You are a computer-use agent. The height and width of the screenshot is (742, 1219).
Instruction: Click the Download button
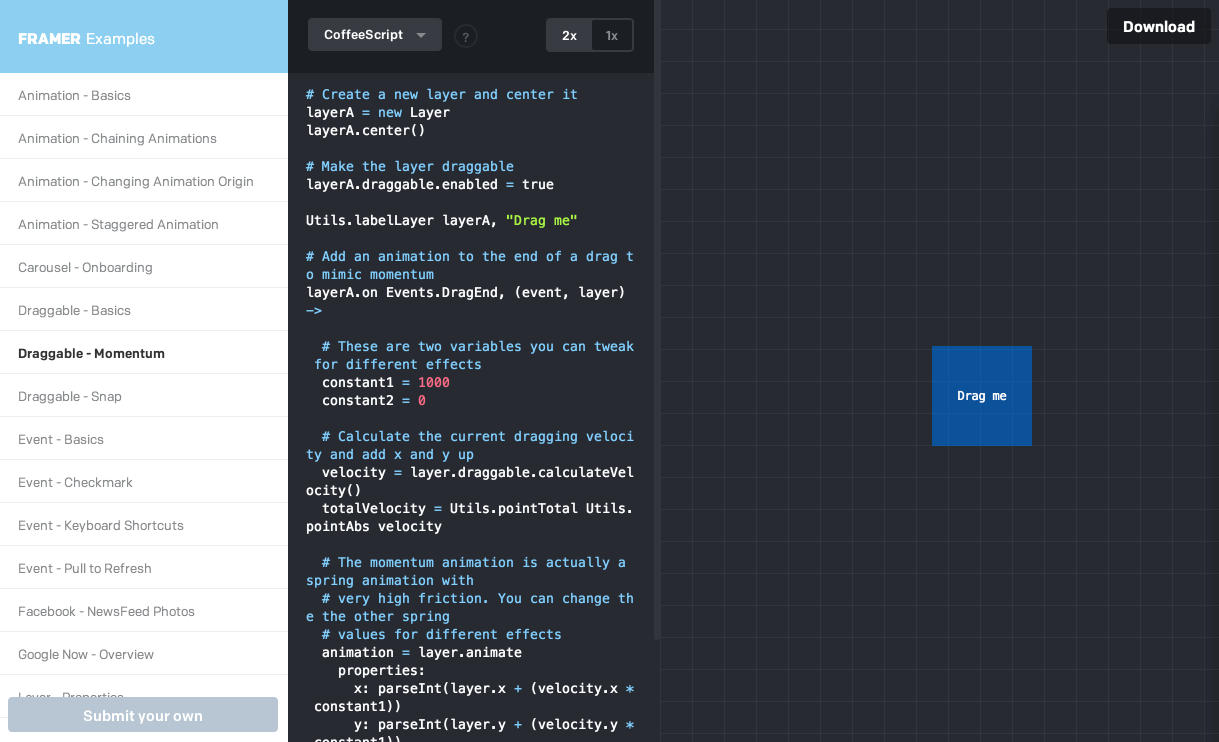pos(1158,26)
